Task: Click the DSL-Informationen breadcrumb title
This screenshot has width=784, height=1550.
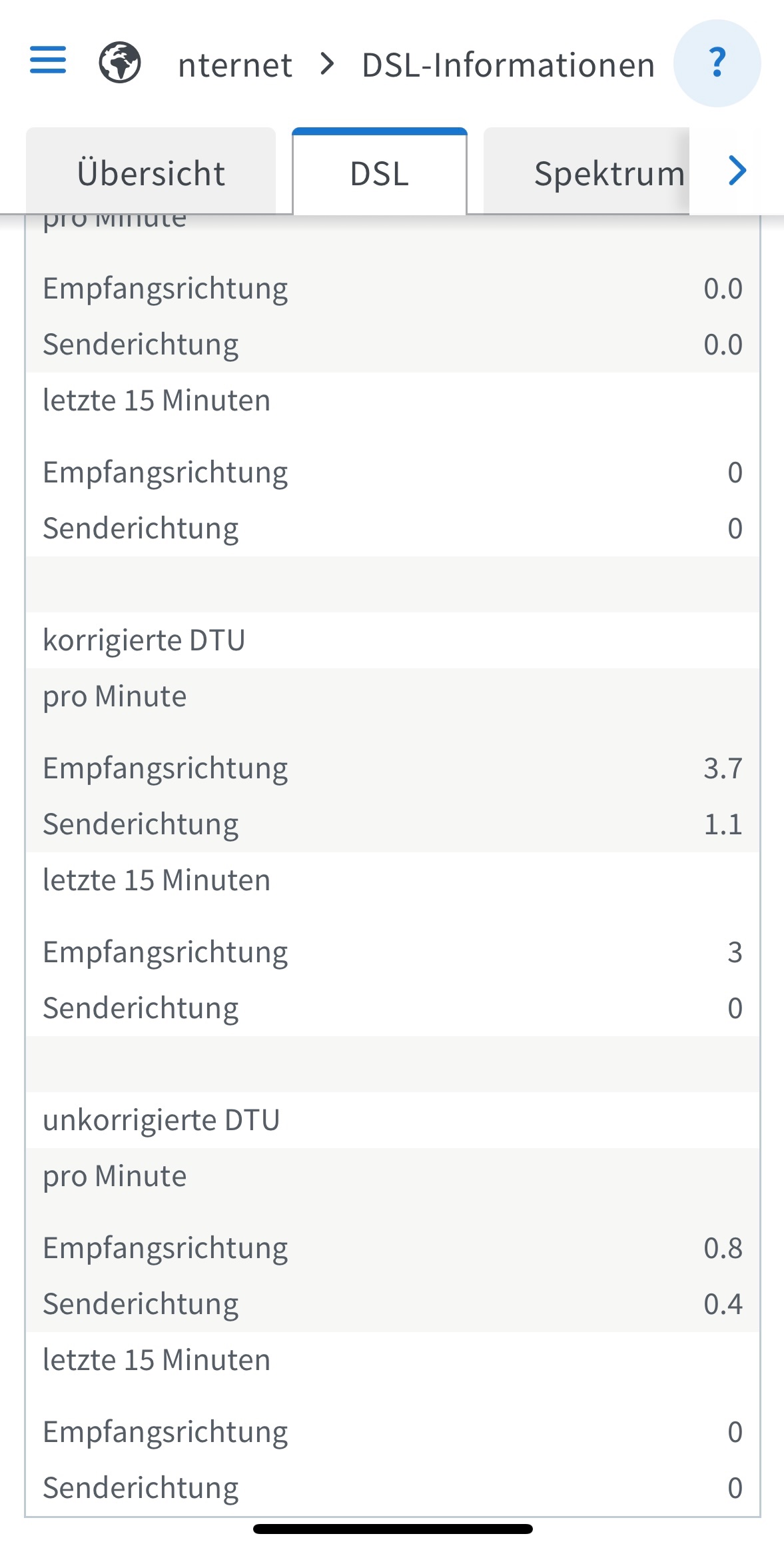Action: point(508,65)
